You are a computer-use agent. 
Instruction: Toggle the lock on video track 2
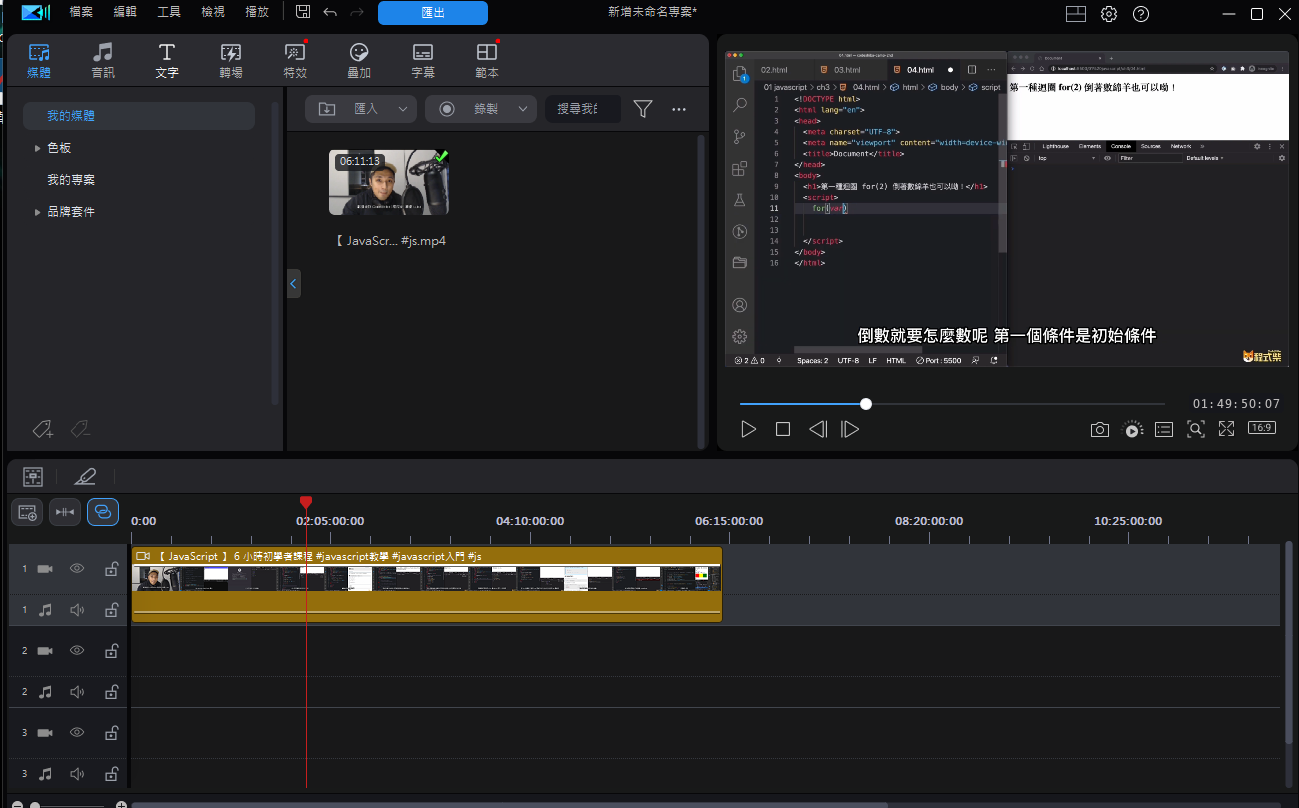112,651
